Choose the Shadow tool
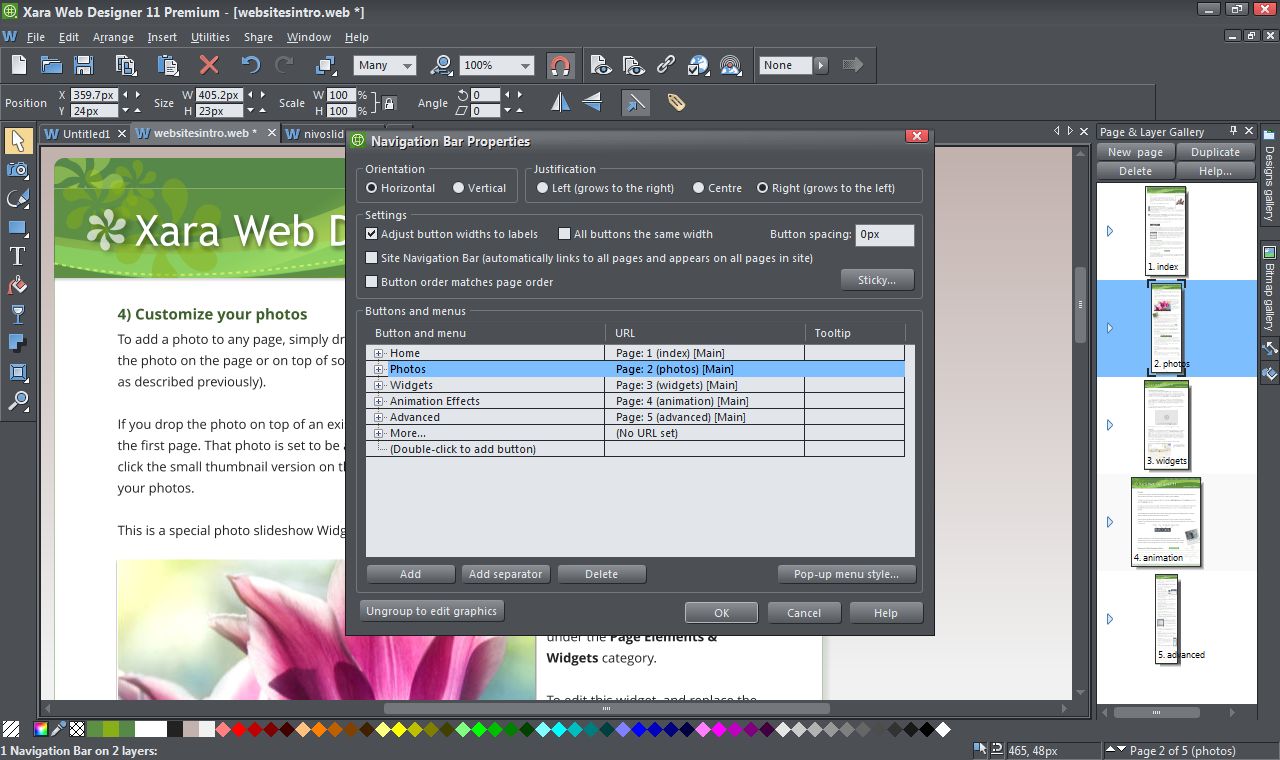Image resolution: width=1280 pixels, height=760 pixels. click(x=18, y=343)
